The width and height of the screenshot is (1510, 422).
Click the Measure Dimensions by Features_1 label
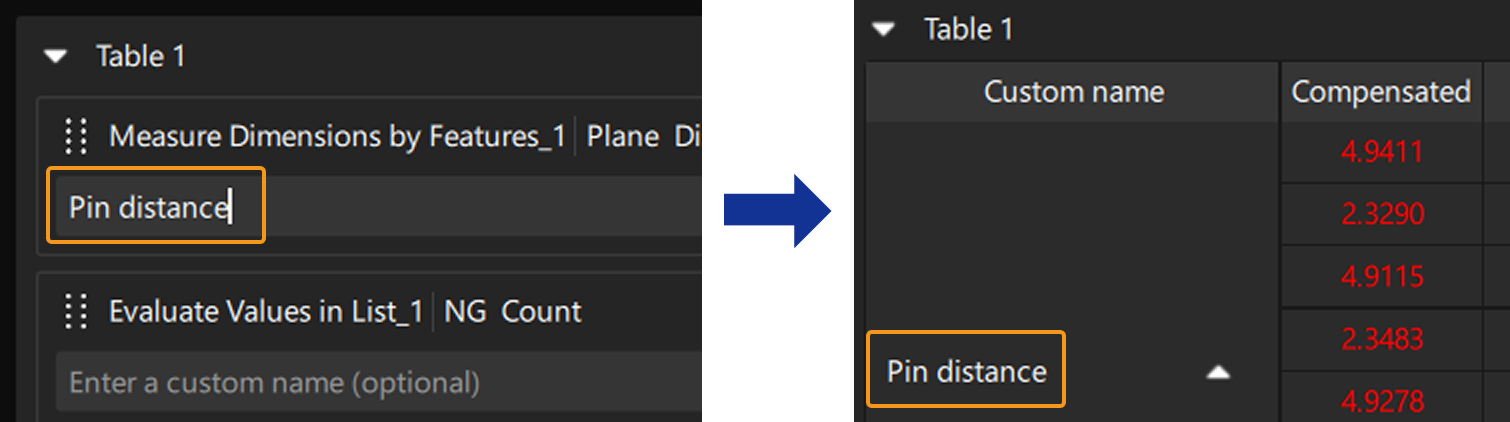click(337, 136)
